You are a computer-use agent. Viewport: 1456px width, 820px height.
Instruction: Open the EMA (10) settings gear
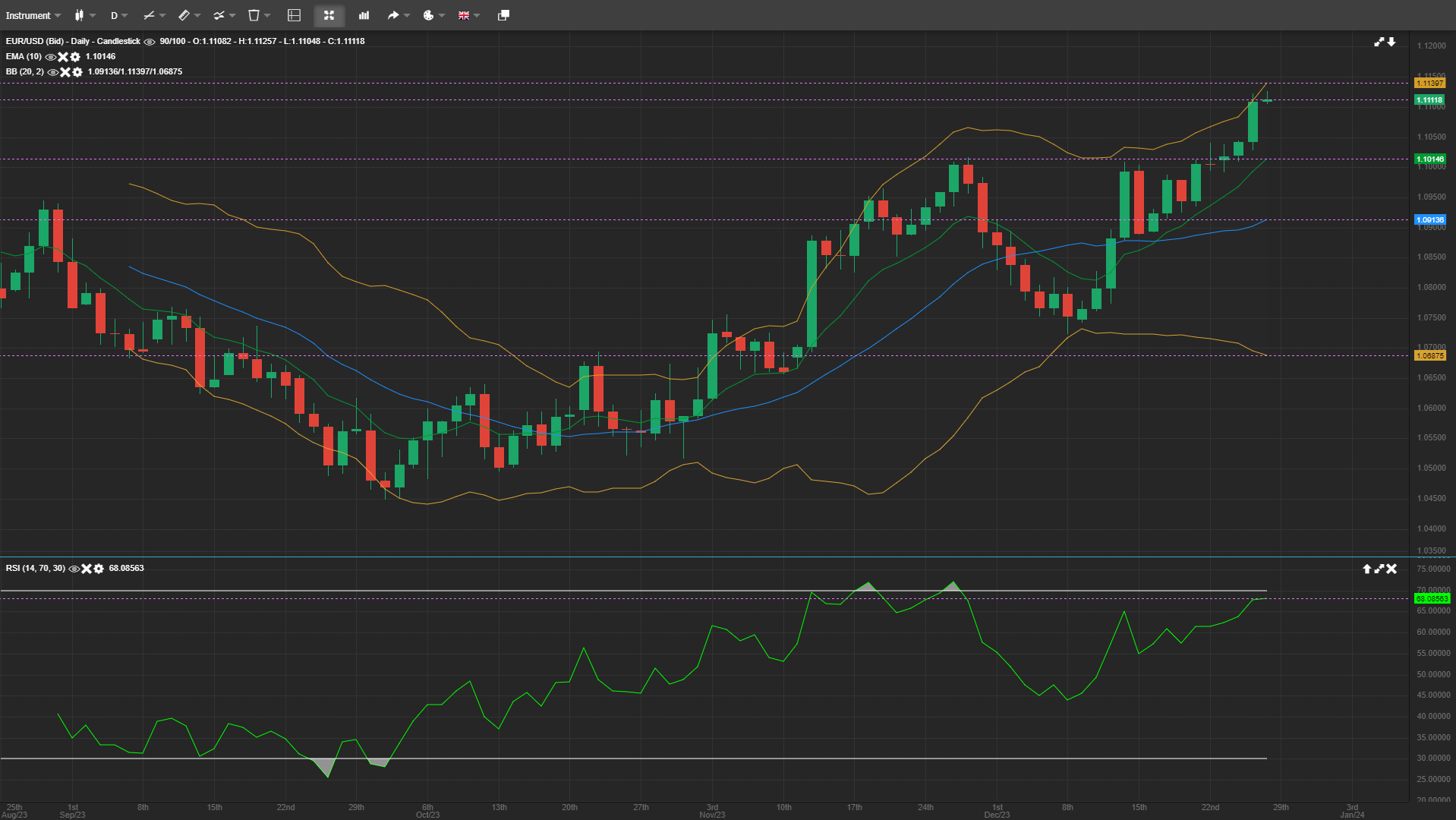75,56
